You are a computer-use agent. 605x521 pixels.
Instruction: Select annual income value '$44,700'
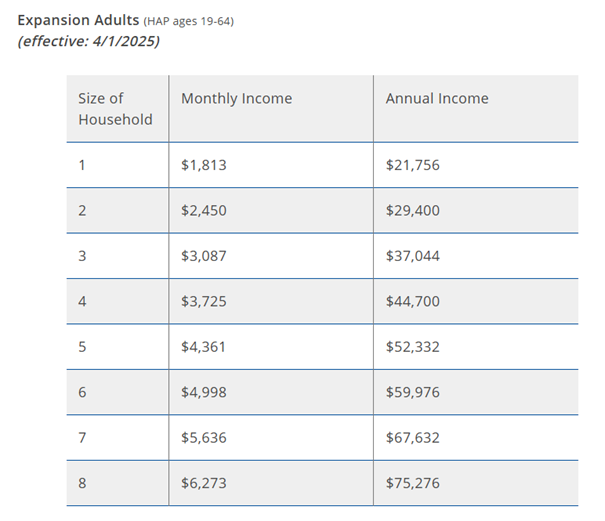[412, 301]
